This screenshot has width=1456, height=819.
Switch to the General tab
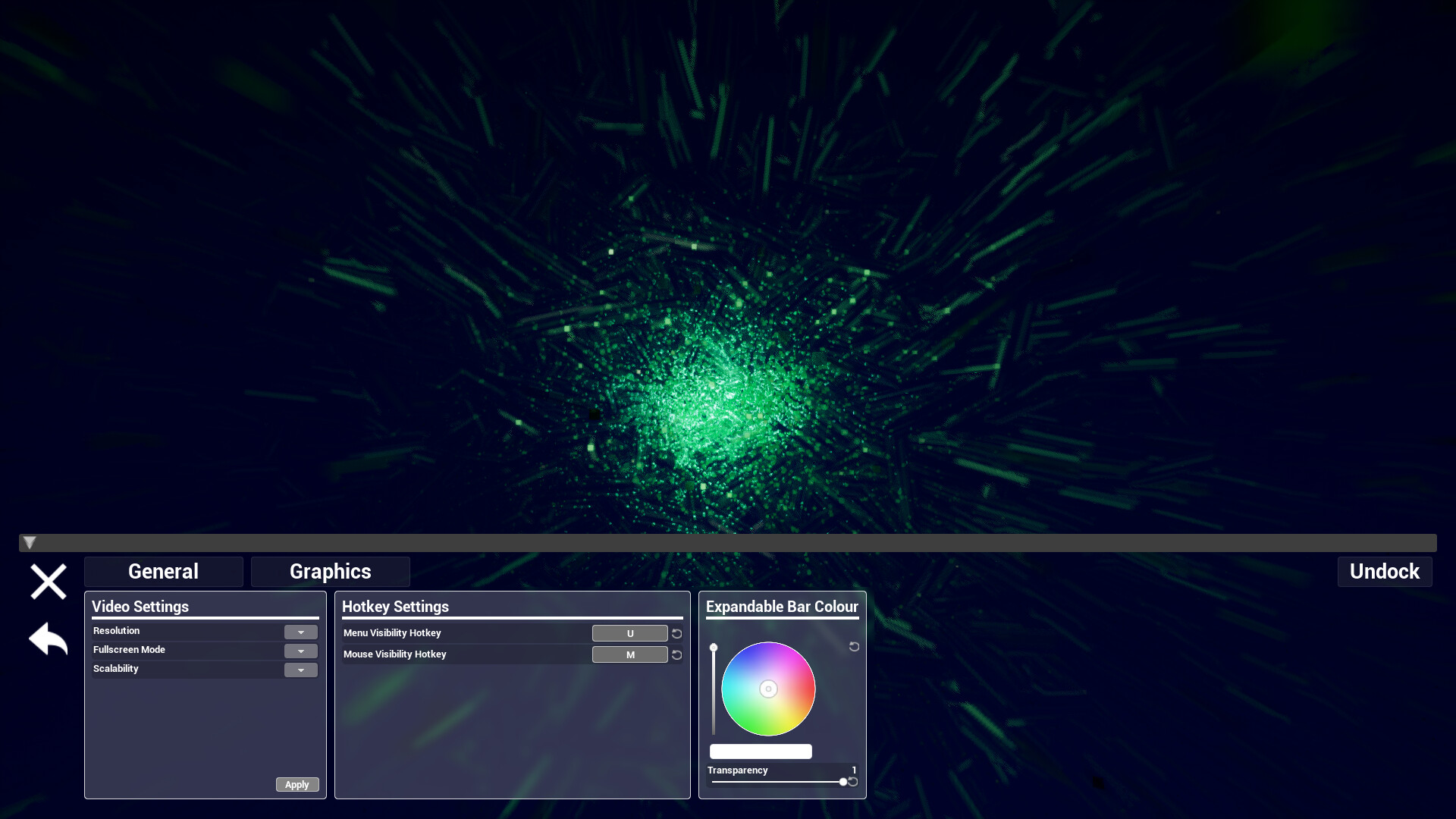[x=163, y=571]
